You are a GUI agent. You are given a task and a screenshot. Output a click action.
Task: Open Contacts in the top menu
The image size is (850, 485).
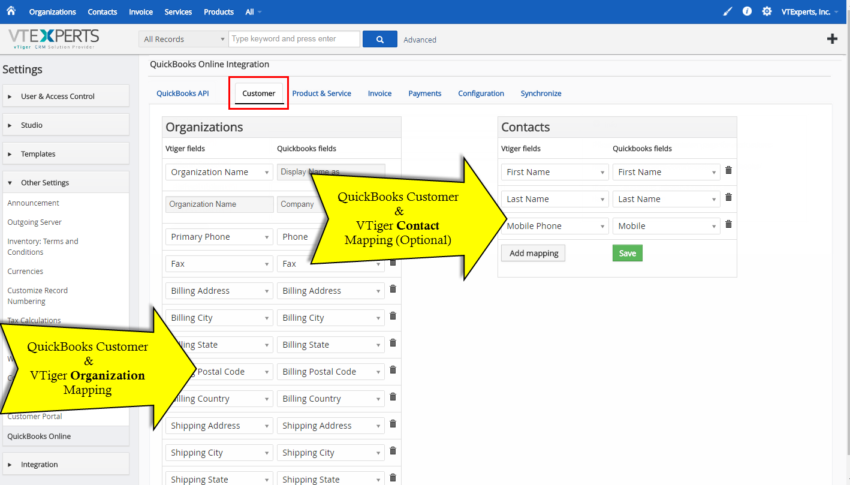[x=102, y=12]
